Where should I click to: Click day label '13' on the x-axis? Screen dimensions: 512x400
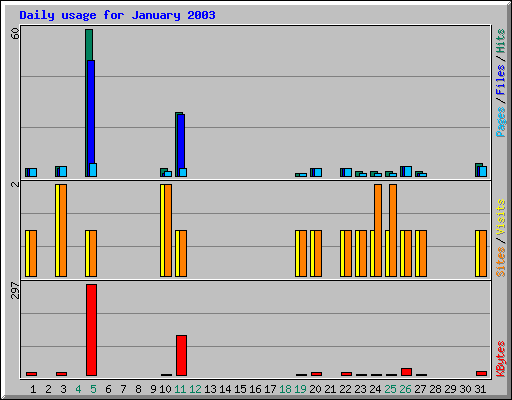pos(210,389)
